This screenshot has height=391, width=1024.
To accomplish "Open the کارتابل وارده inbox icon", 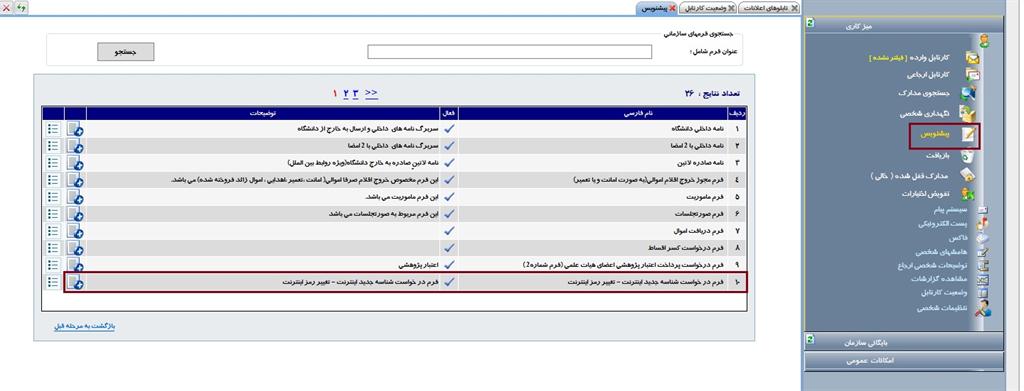I will [972, 58].
